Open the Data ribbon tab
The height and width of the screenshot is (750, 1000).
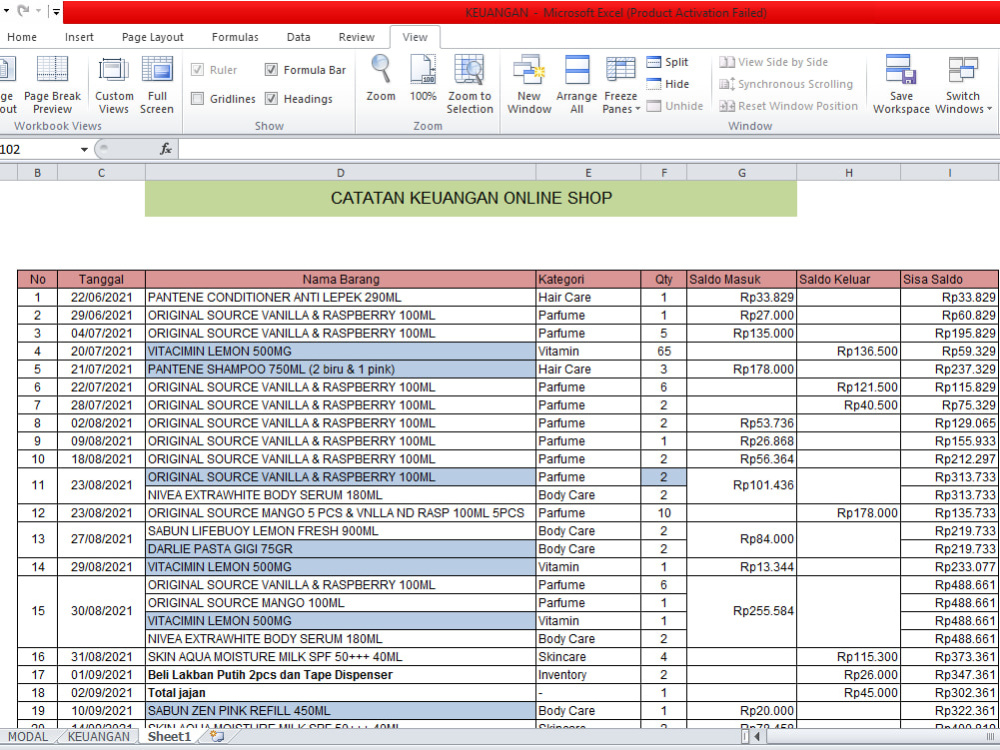(x=298, y=37)
